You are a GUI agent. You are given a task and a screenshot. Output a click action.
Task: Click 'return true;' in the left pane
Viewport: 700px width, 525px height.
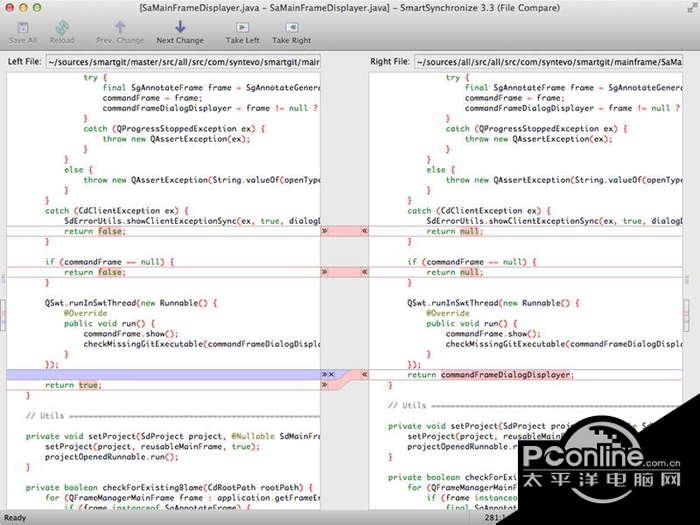pos(73,385)
